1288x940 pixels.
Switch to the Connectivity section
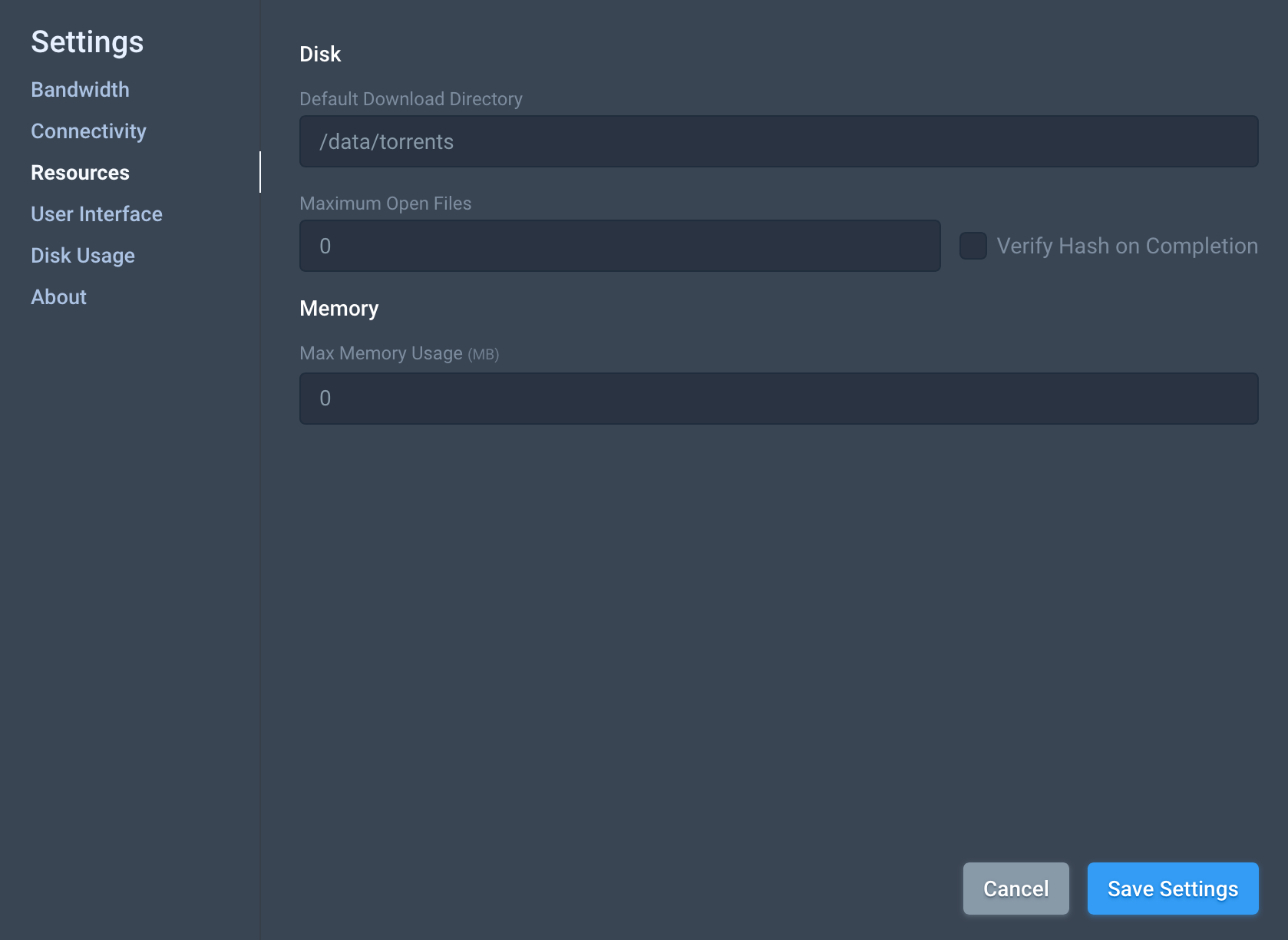pyautogui.click(x=88, y=131)
